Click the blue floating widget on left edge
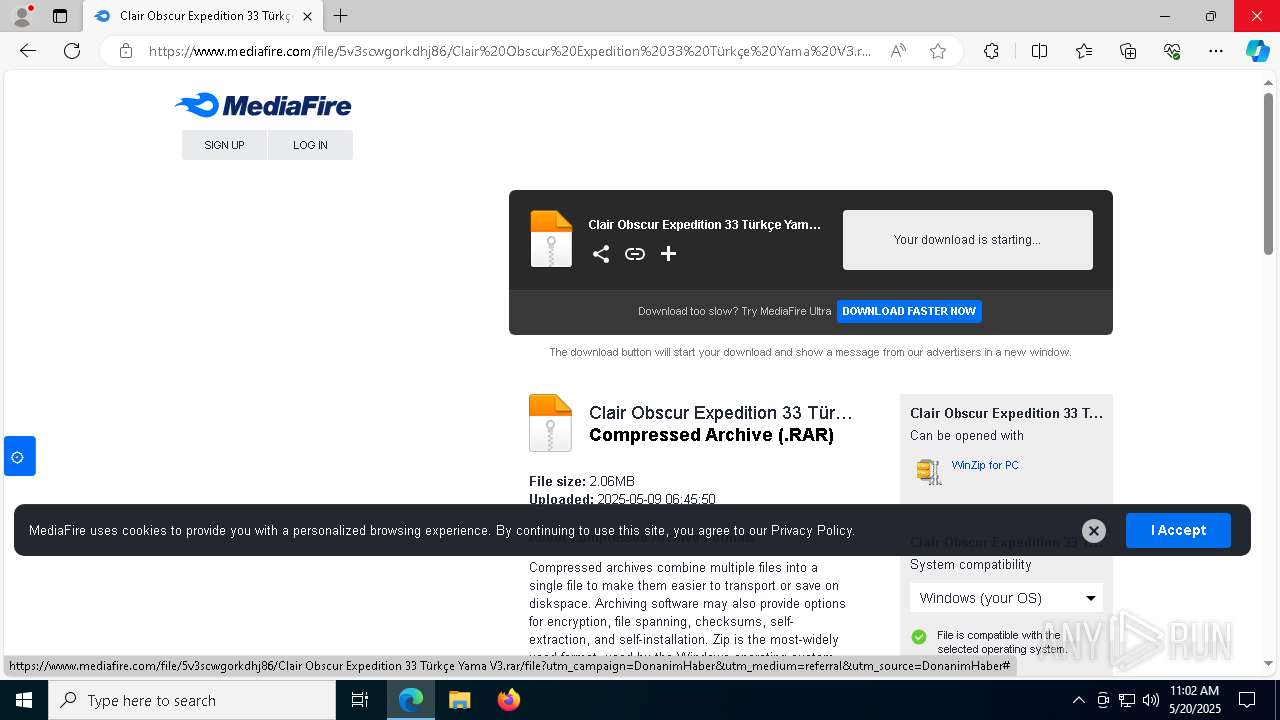 (19, 457)
